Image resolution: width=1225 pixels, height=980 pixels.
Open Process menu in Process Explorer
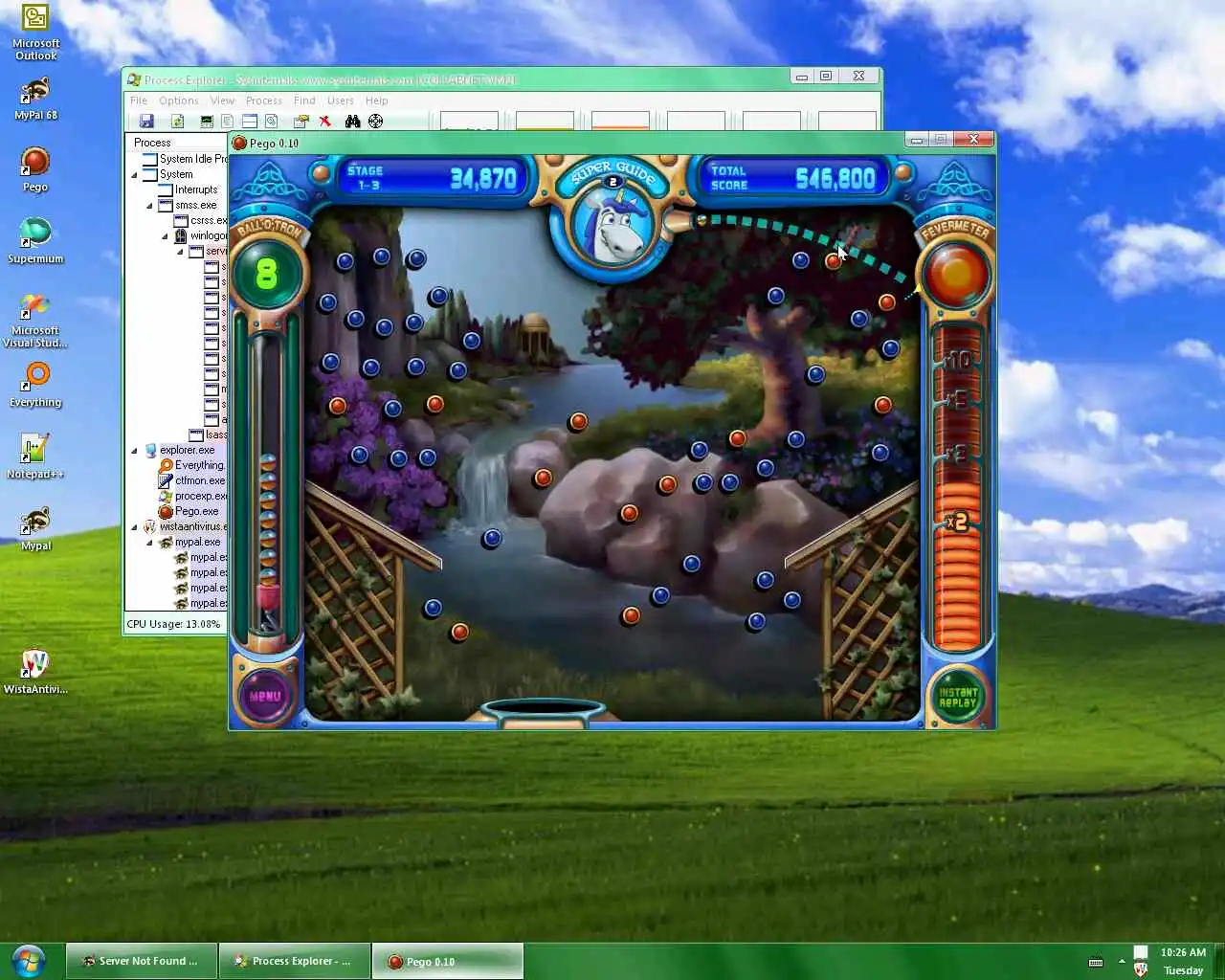click(x=264, y=100)
